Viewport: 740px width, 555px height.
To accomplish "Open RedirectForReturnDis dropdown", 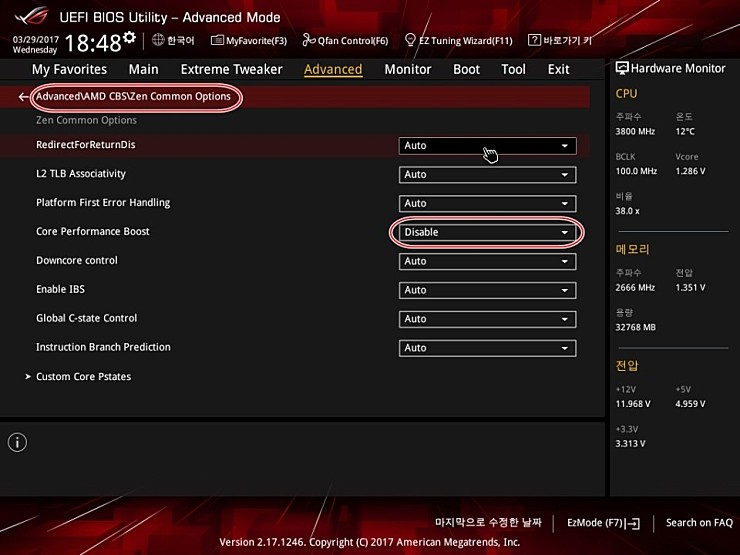I will click(488, 146).
